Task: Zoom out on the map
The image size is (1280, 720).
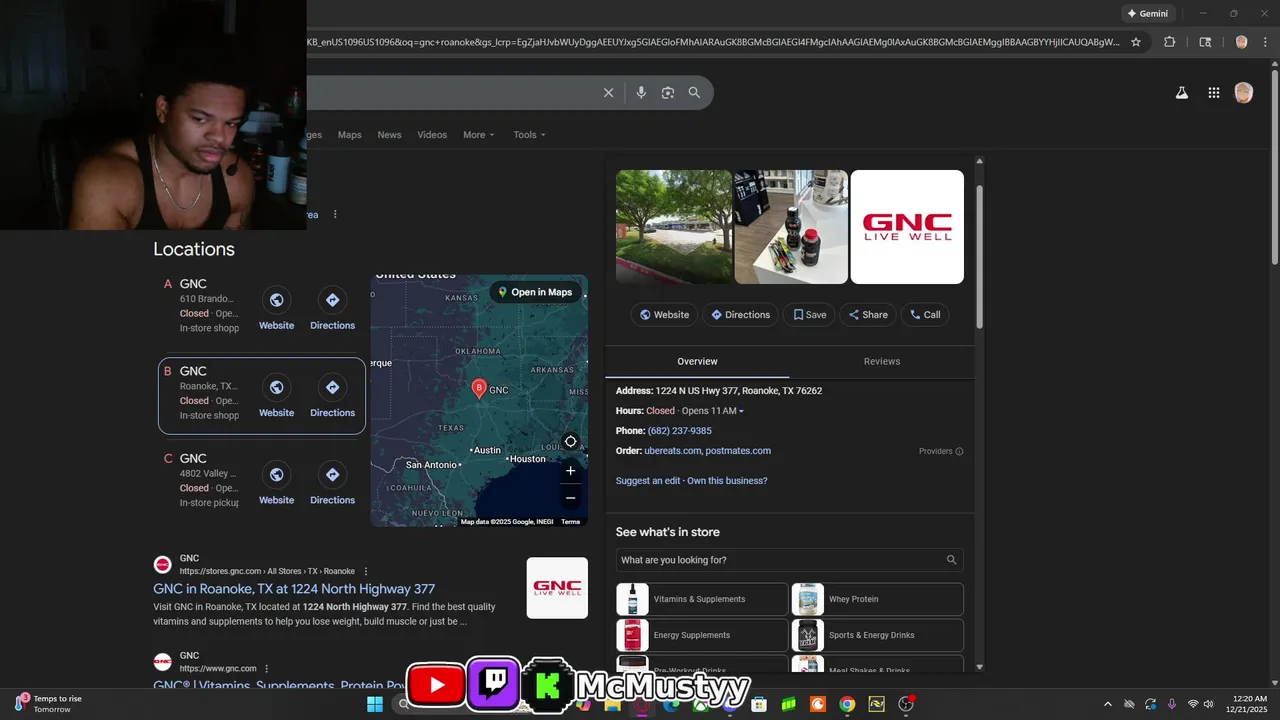Action: coord(570,498)
